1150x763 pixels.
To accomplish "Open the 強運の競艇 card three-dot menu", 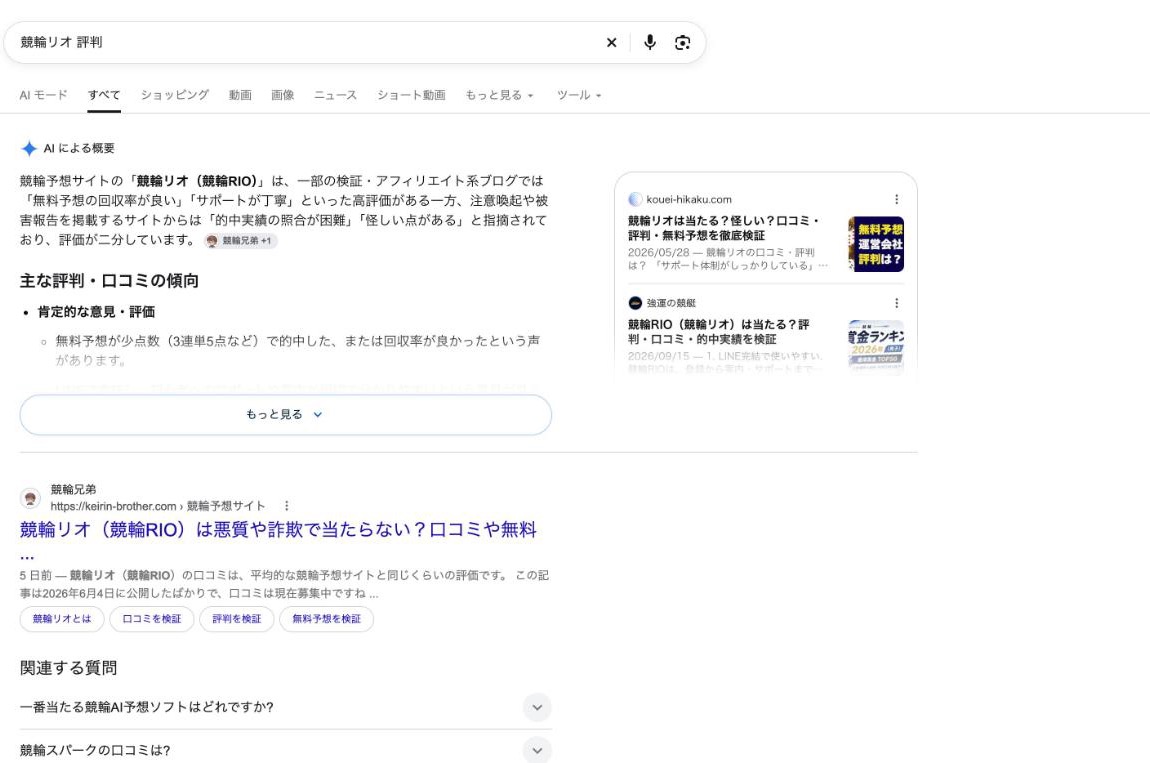I will pos(896,303).
